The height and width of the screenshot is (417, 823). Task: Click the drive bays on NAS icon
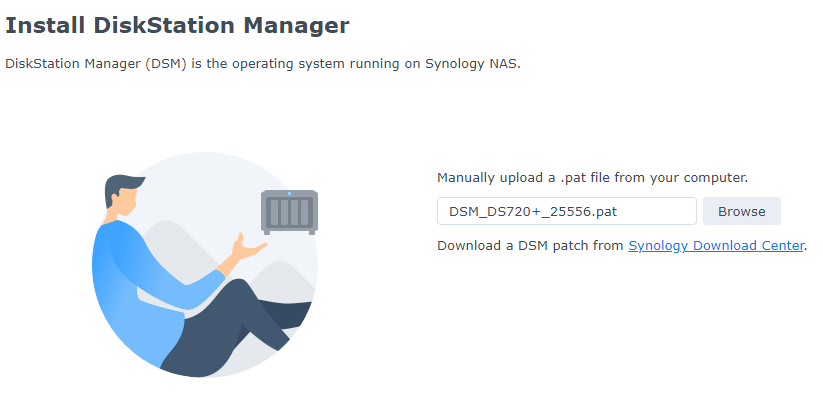click(289, 213)
